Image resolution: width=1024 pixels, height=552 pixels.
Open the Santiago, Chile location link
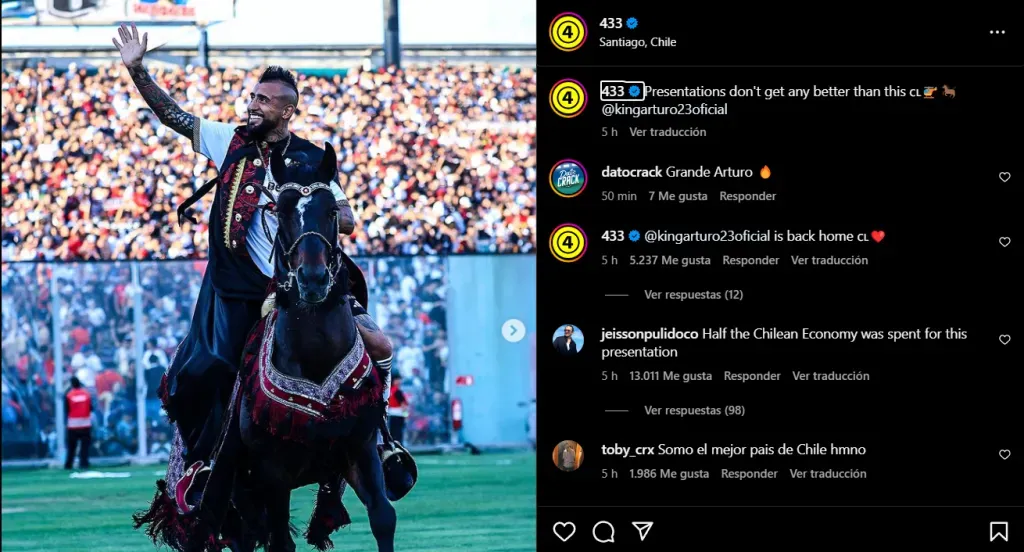tap(637, 42)
